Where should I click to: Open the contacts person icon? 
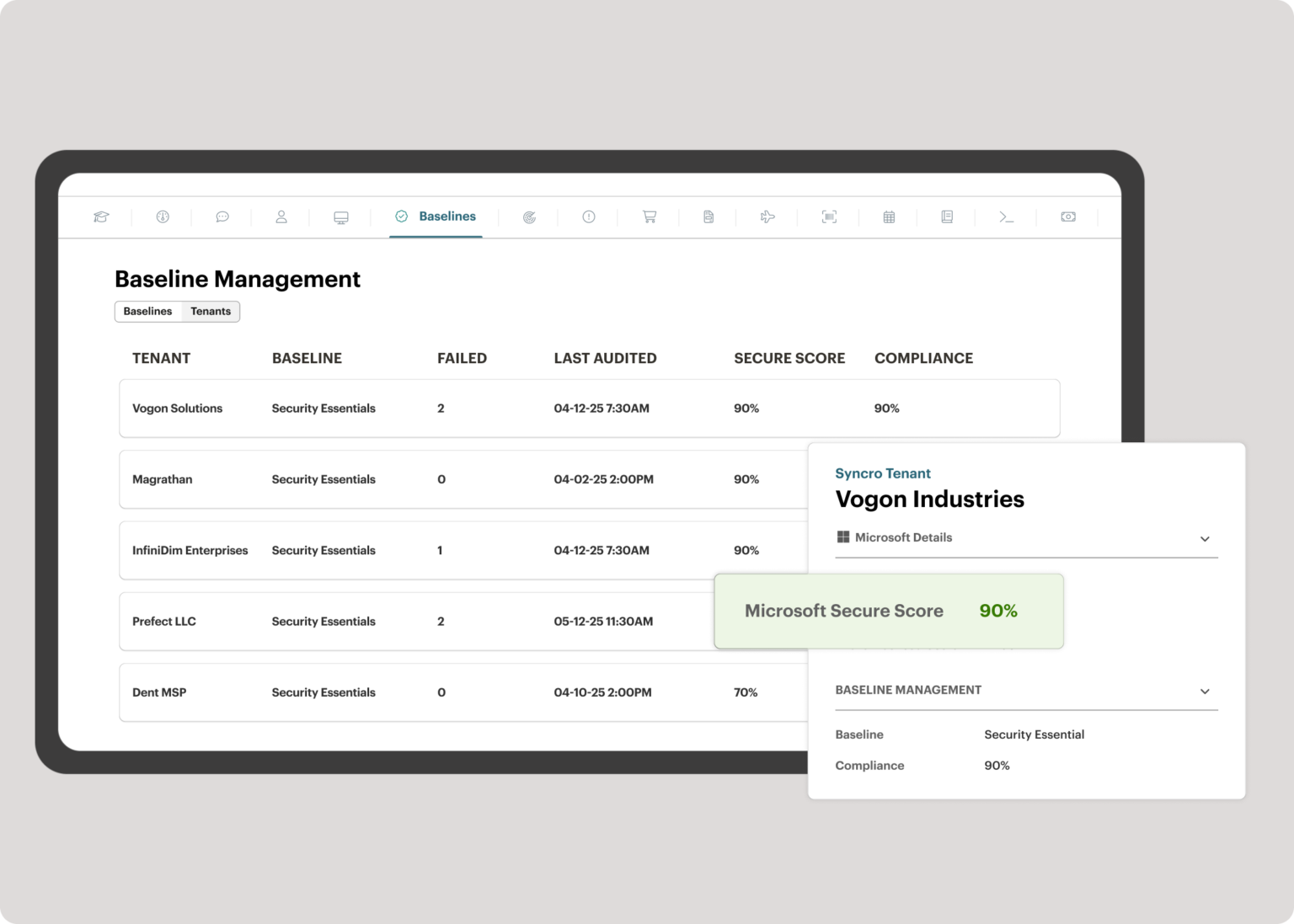click(281, 216)
